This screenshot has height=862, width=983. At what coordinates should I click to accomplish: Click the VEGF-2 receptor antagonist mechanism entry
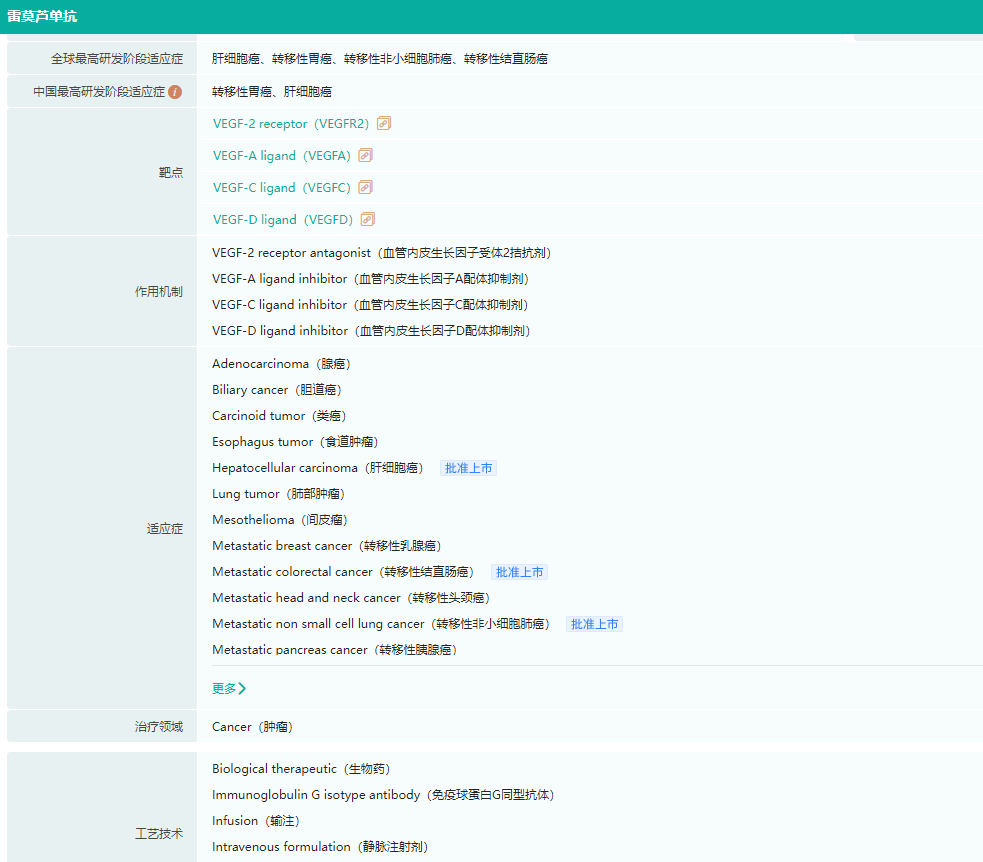381,253
